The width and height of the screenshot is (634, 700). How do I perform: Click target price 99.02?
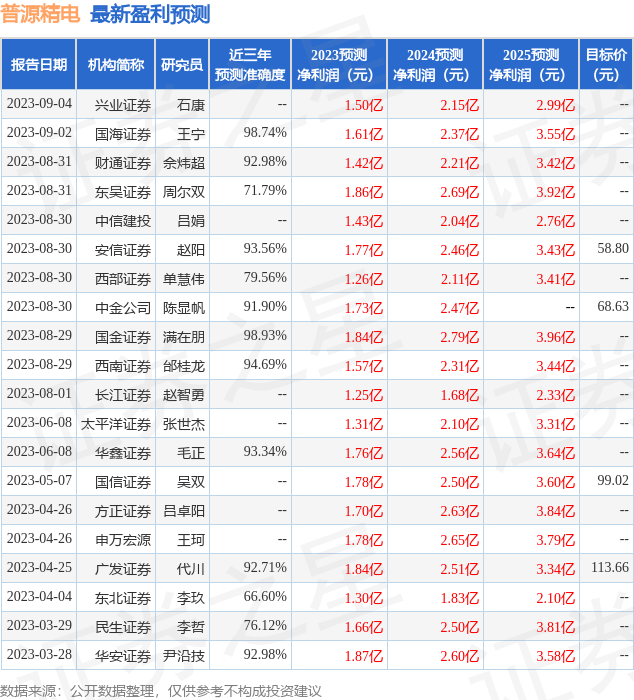[613, 480]
